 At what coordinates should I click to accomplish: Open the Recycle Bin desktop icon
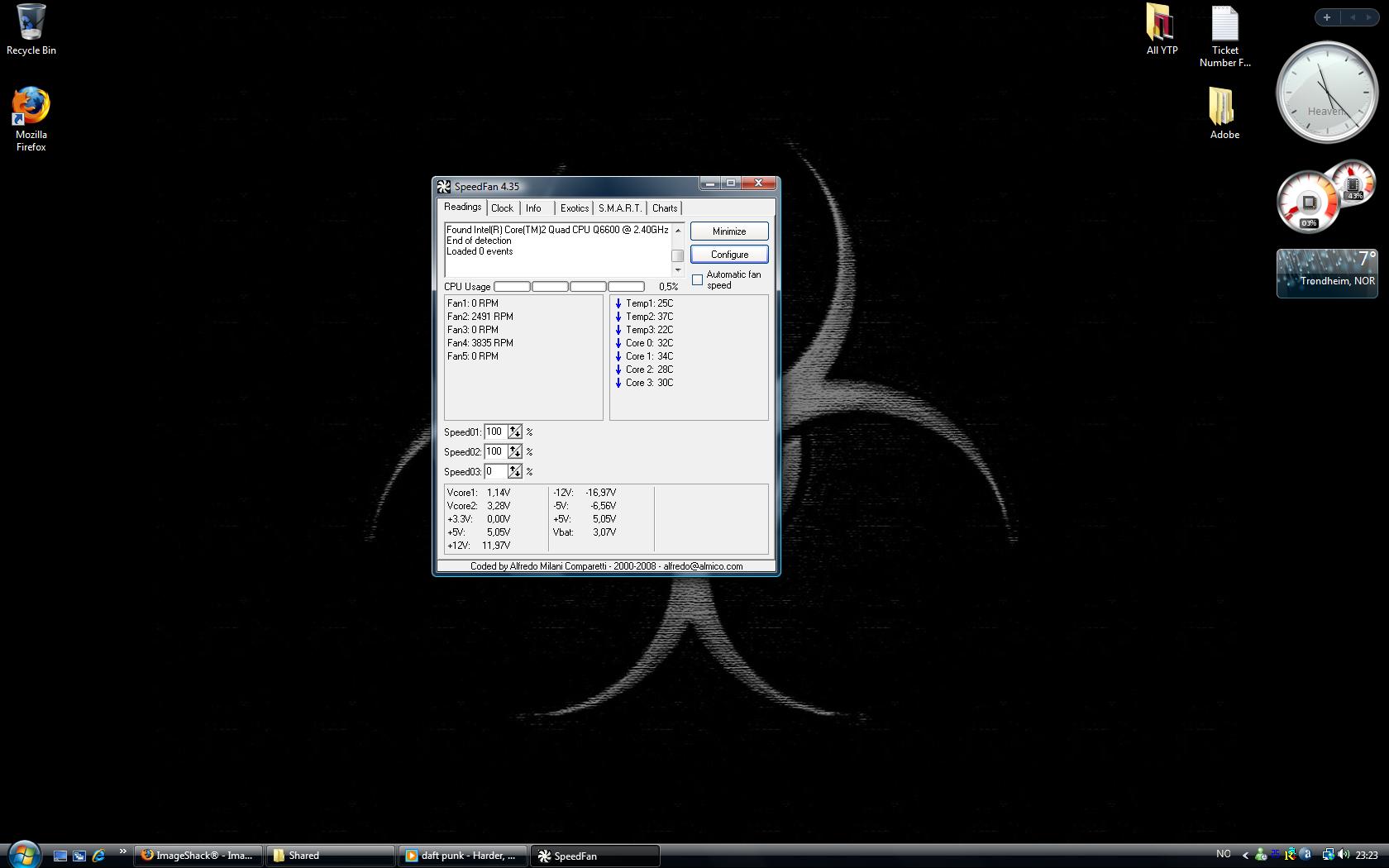(x=31, y=31)
